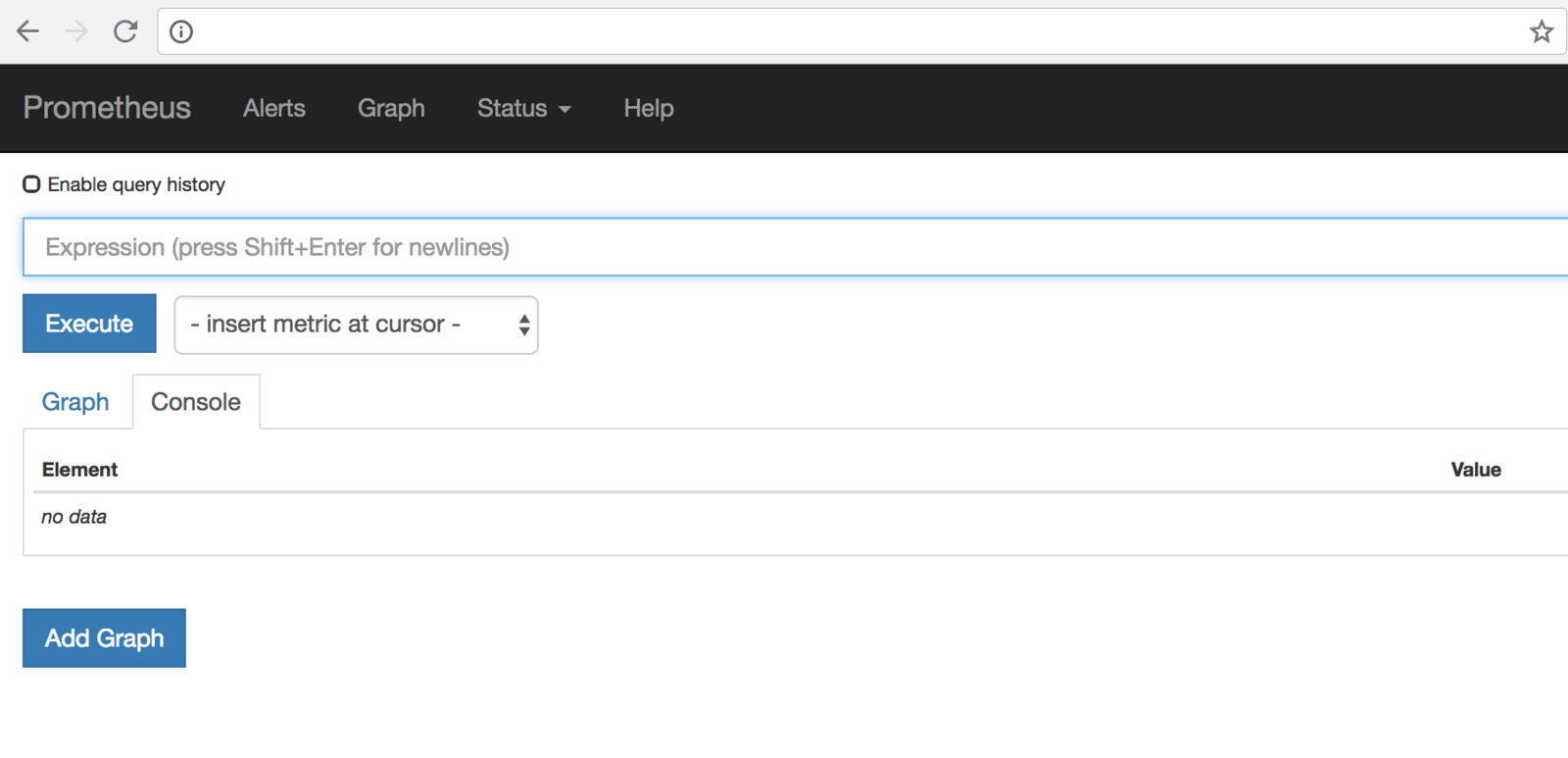The height and width of the screenshot is (758, 1568).
Task: Open the insert metric at cursor dropdown
Action: click(x=356, y=325)
